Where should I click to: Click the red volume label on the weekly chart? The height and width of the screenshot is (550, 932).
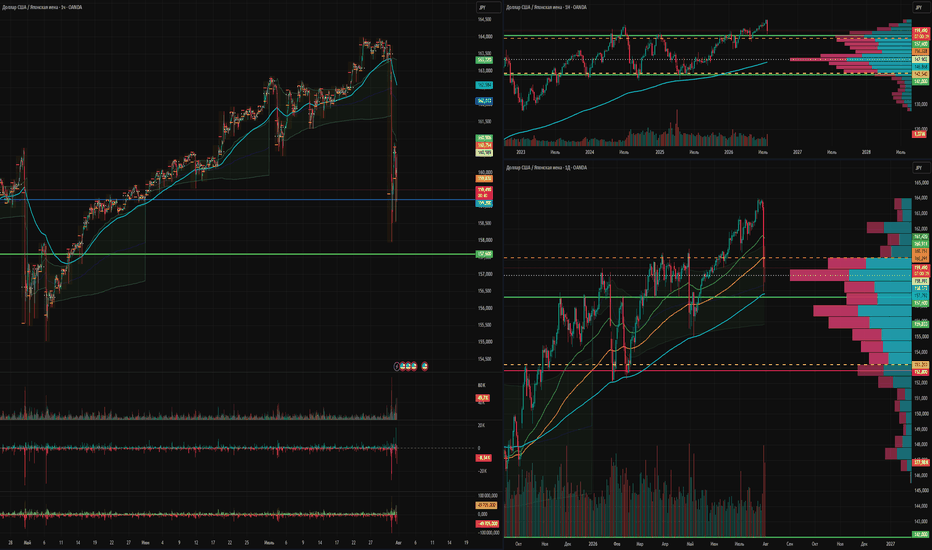coord(919,134)
